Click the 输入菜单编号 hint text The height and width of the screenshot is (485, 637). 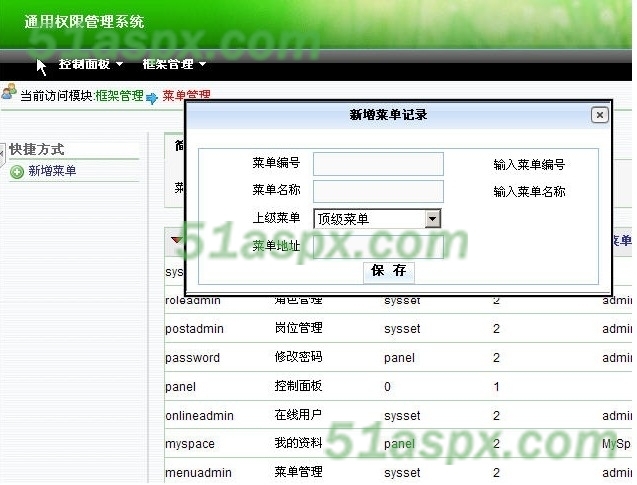tap(529, 165)
